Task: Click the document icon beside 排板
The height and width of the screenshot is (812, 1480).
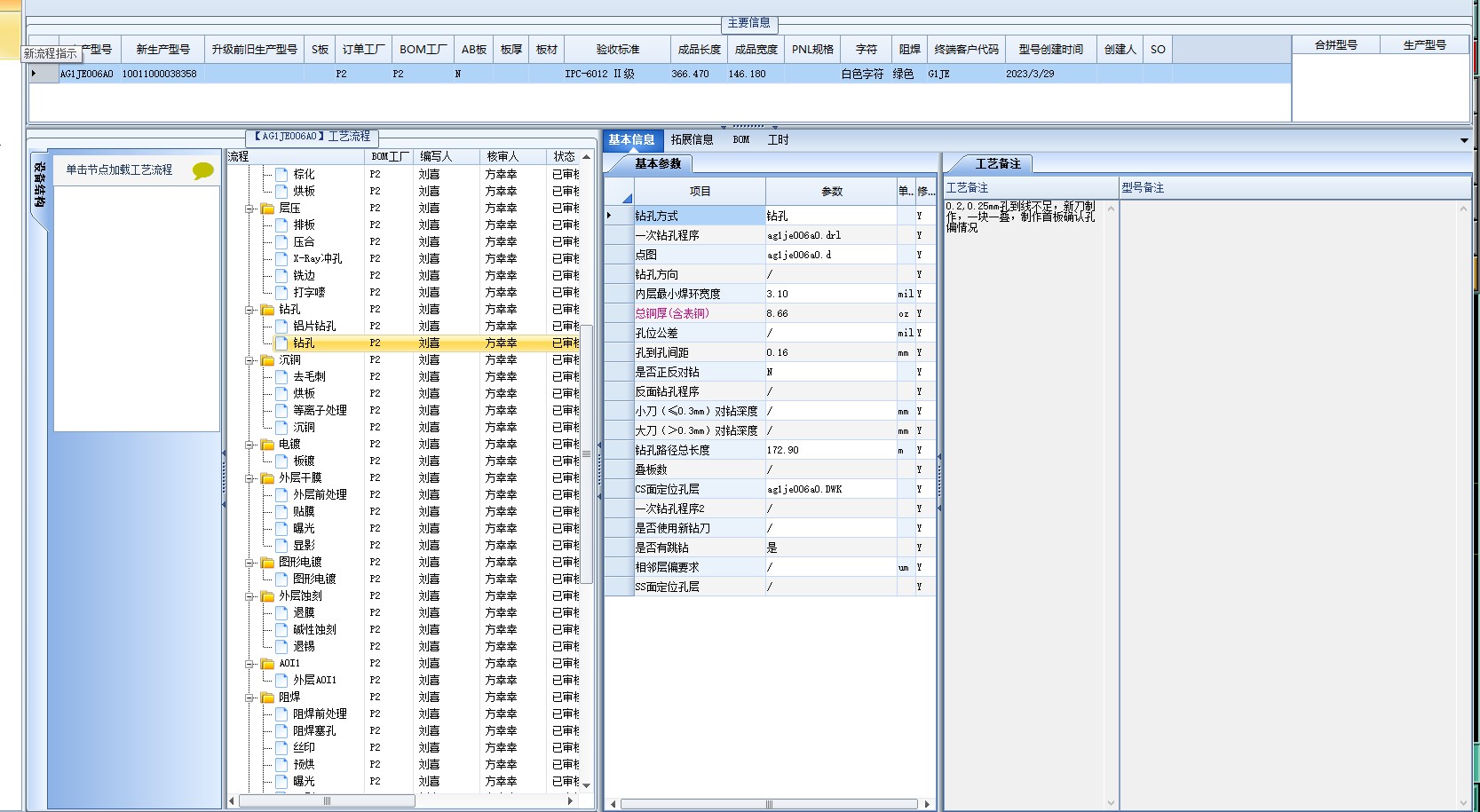Action: [x=281, y=225]
